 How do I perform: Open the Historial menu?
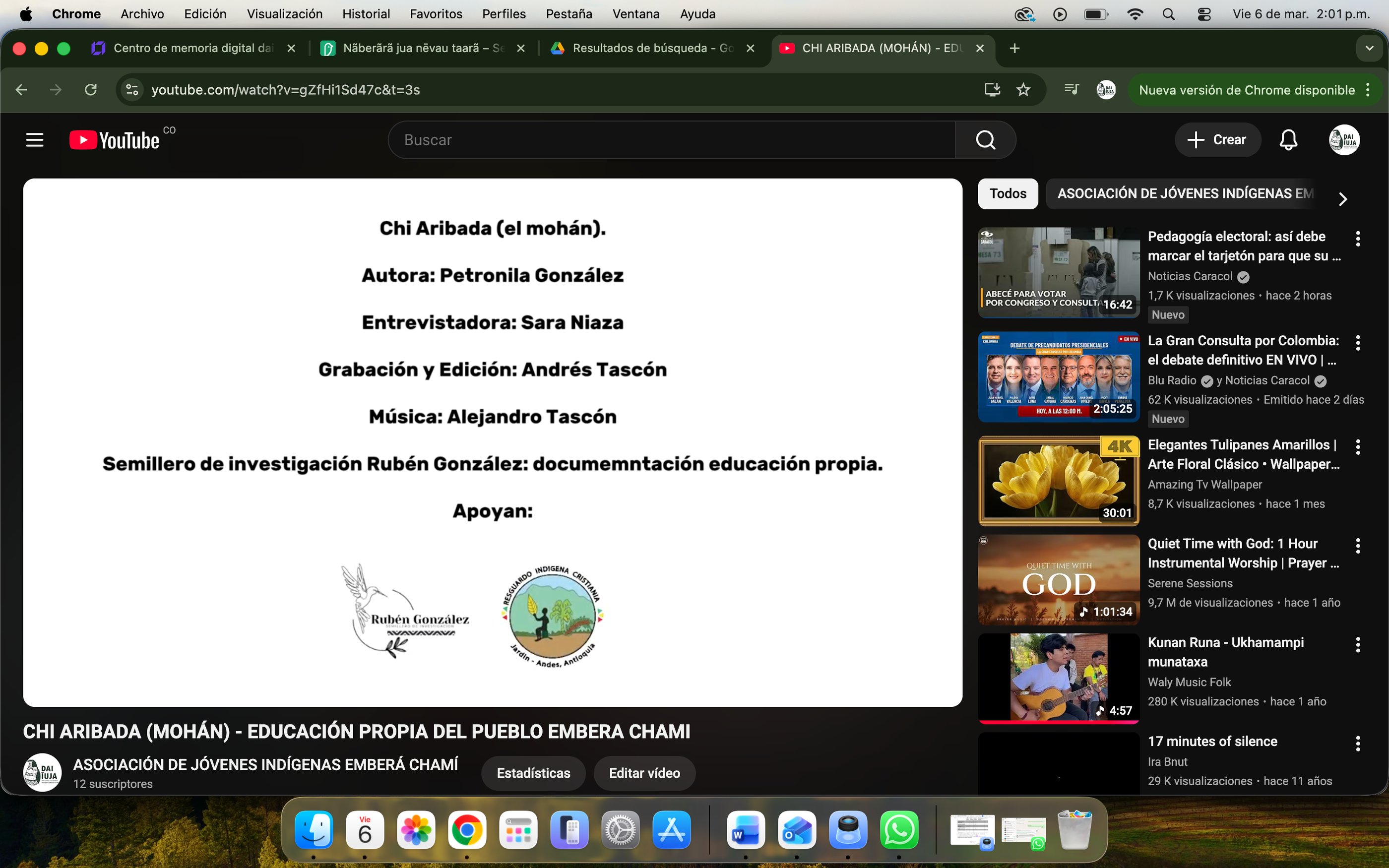tap(366, 14)
